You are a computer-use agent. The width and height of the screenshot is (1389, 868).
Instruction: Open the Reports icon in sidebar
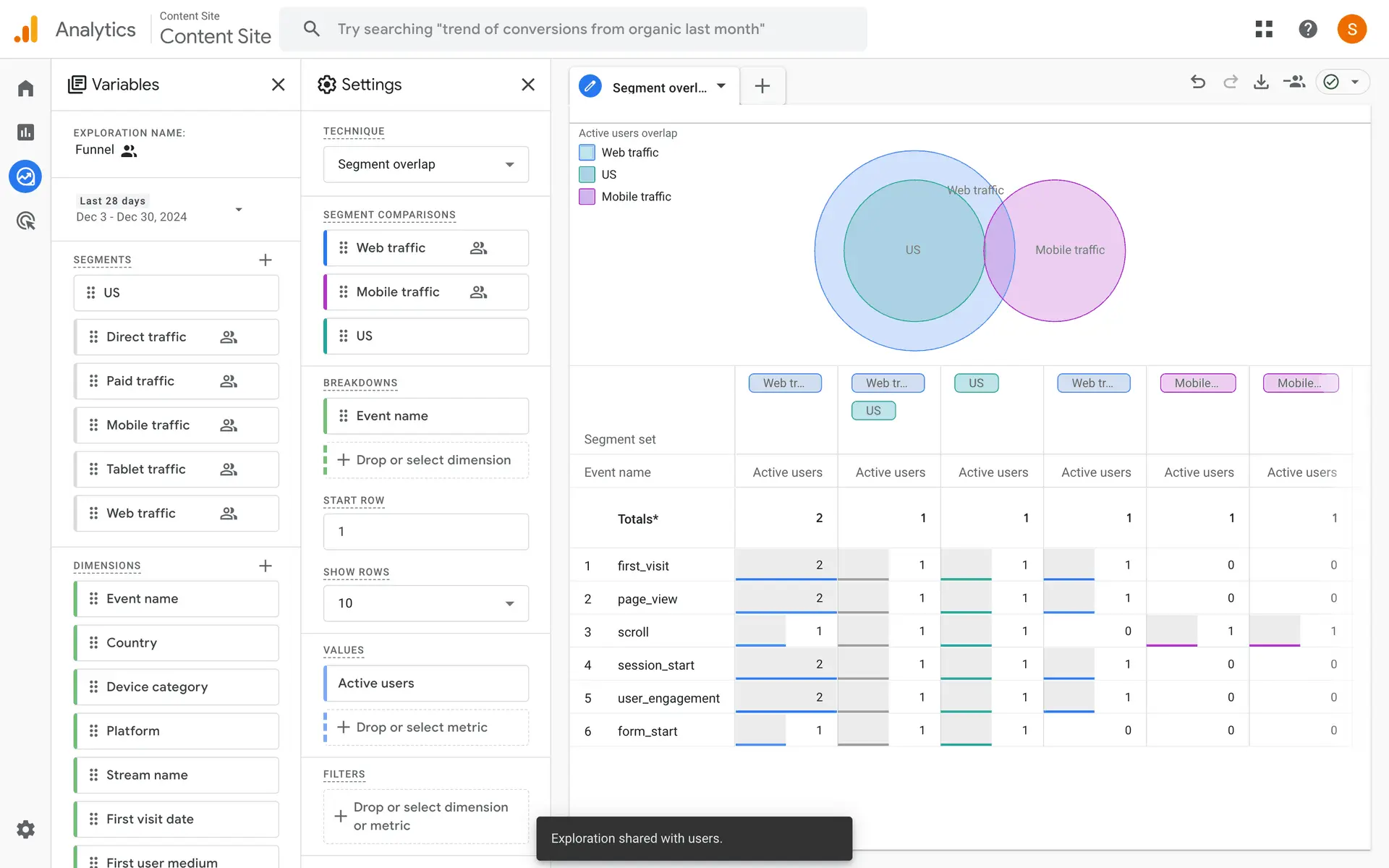[x=26, y=132]
